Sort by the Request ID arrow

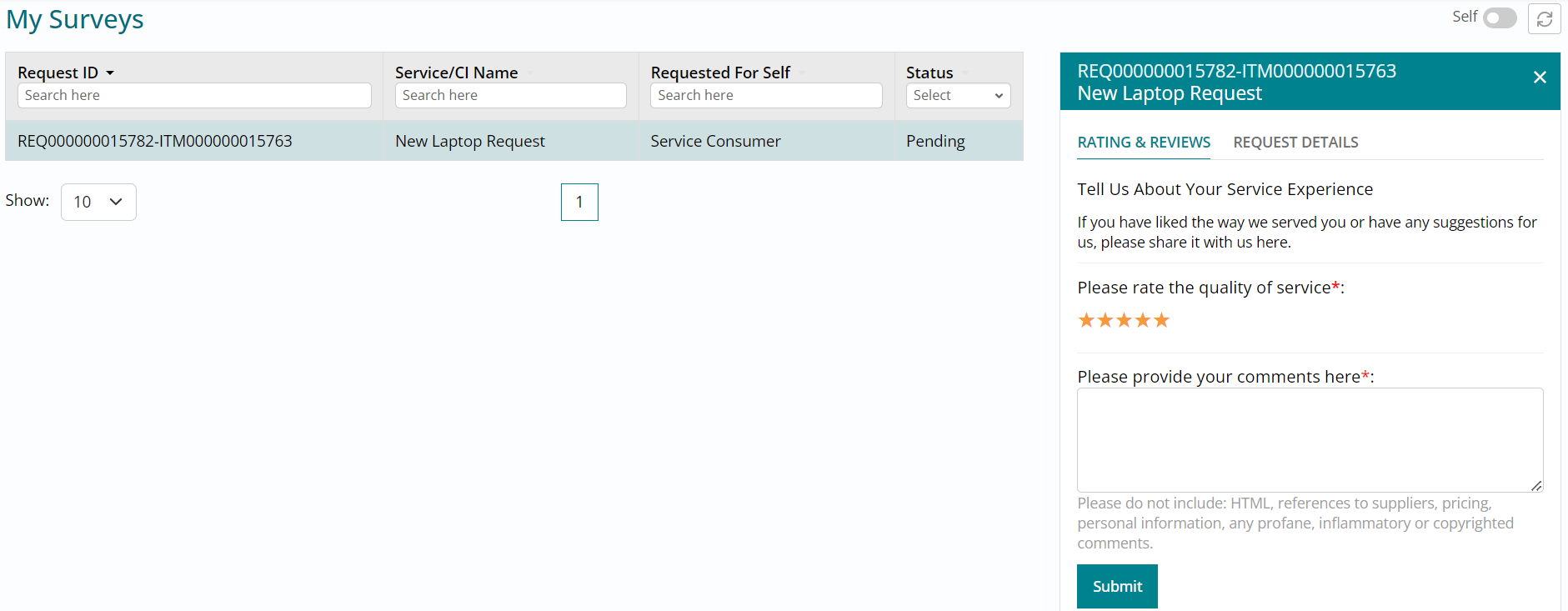coord(110,73)
